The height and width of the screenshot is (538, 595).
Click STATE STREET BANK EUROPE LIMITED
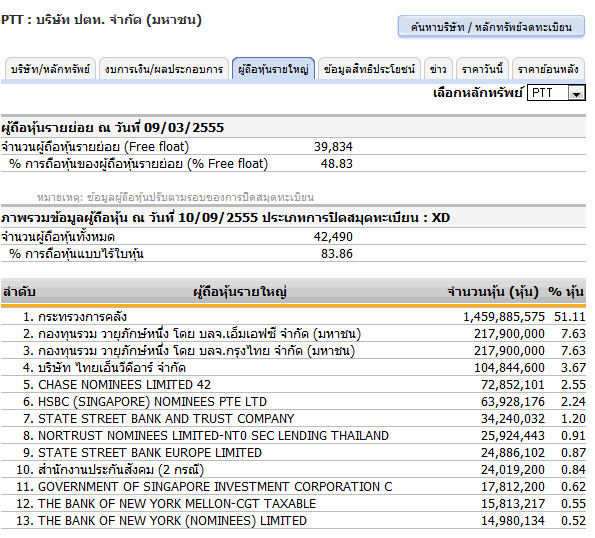(150, 453)
